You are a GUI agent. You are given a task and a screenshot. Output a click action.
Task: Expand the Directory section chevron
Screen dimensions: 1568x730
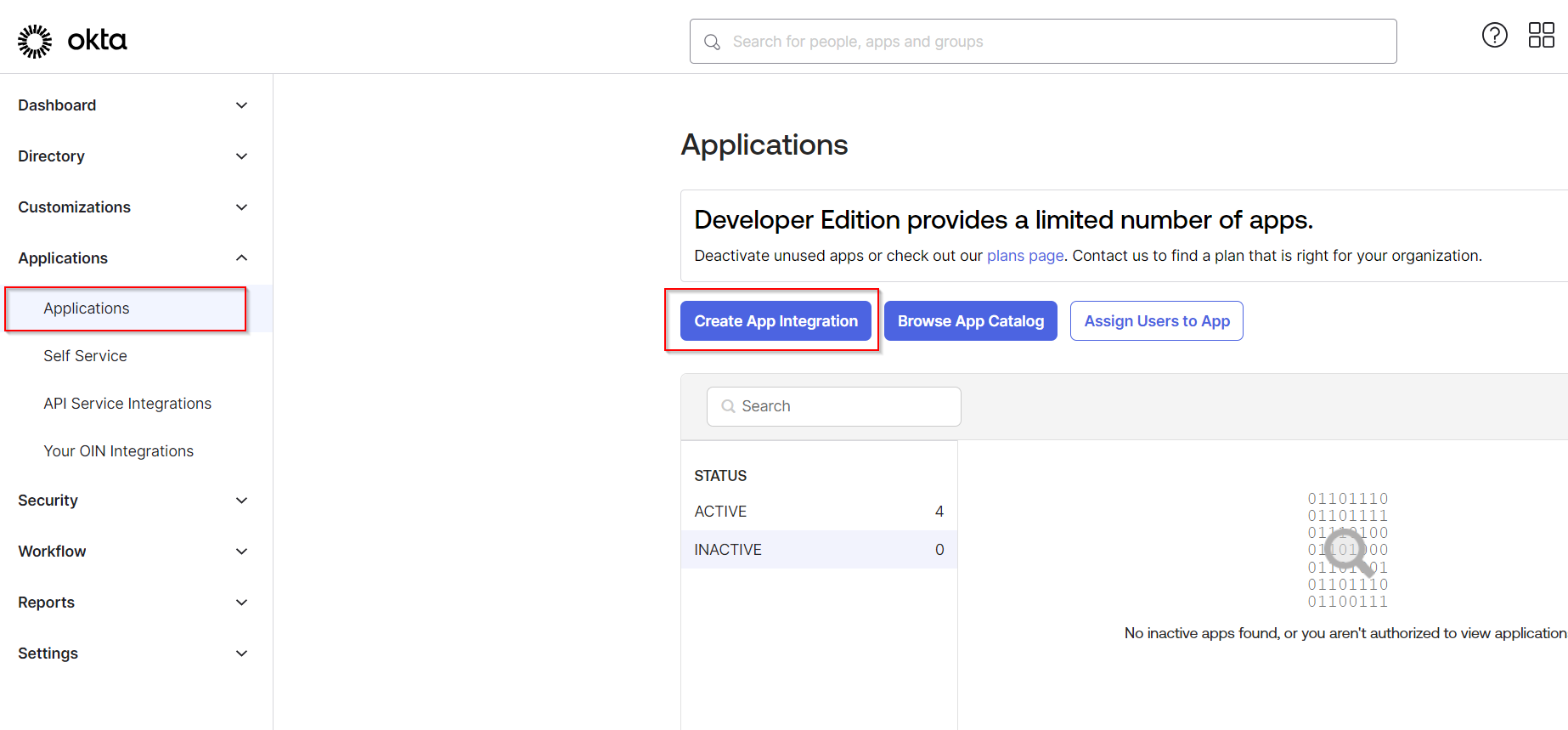pyautogui.click(x=241, y=156)
